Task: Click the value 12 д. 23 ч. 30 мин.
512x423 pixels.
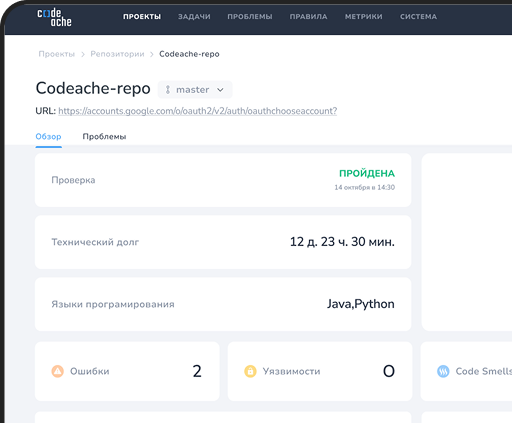Action: (342, 242)
